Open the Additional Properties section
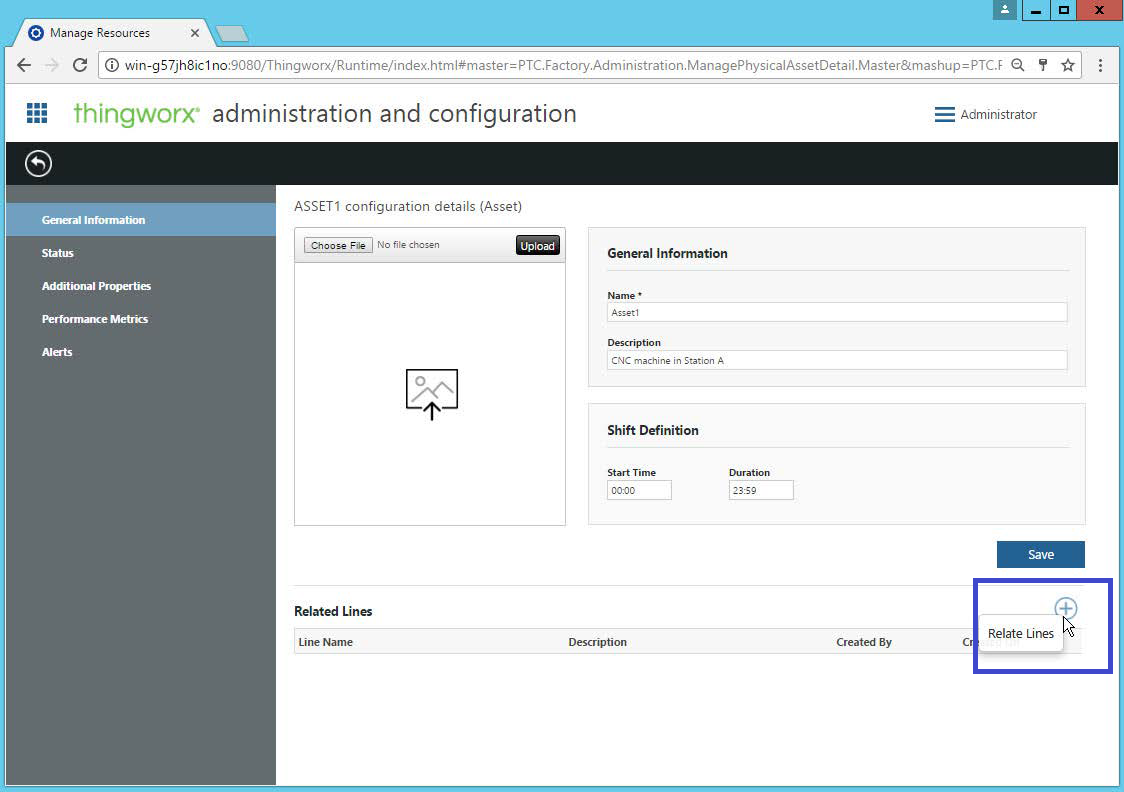1124x792 pixels. (96, 286)
